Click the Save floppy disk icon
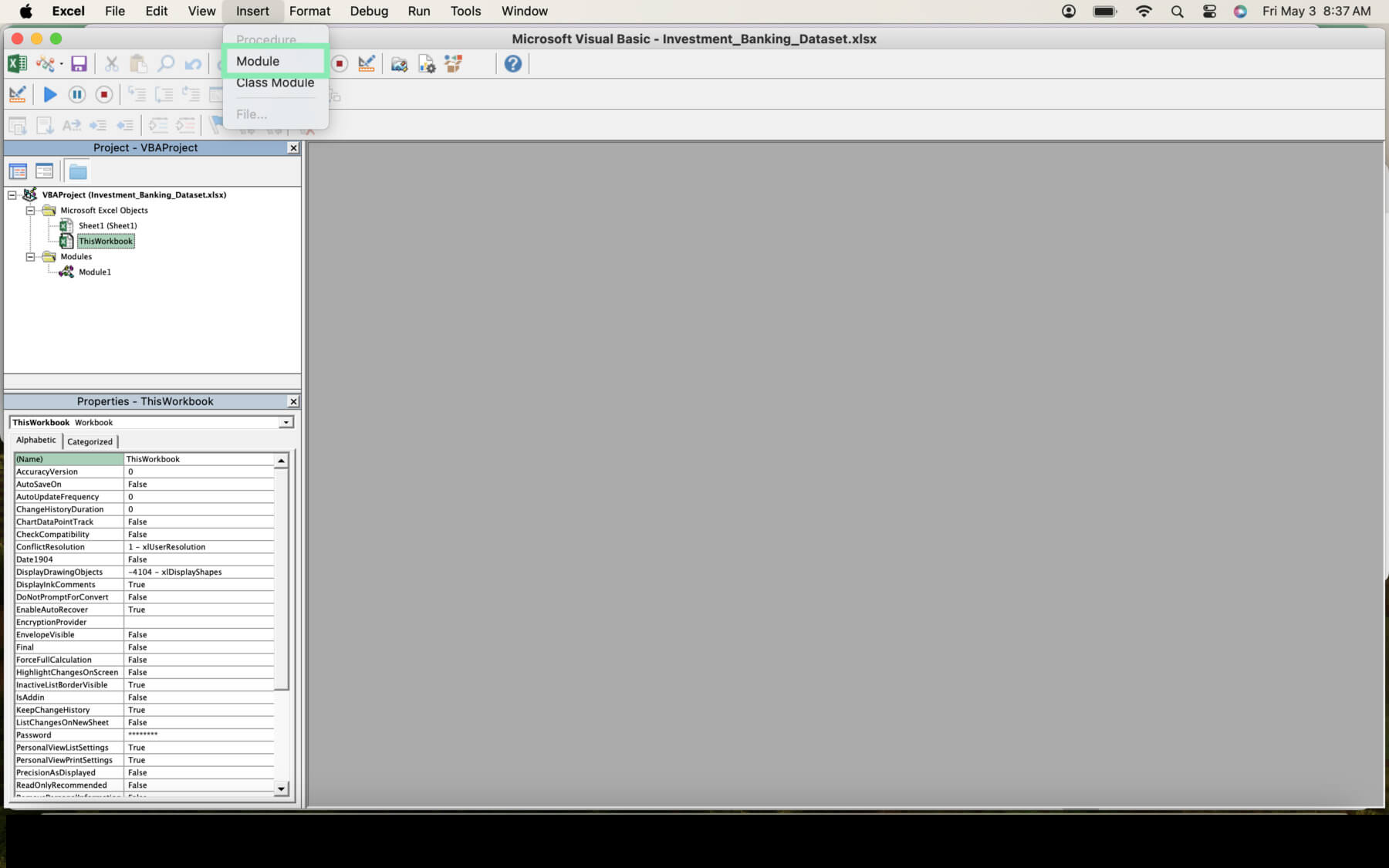The width and height of the screenshot is (1389, 868). pyautogui.click(x=79, y=64)
